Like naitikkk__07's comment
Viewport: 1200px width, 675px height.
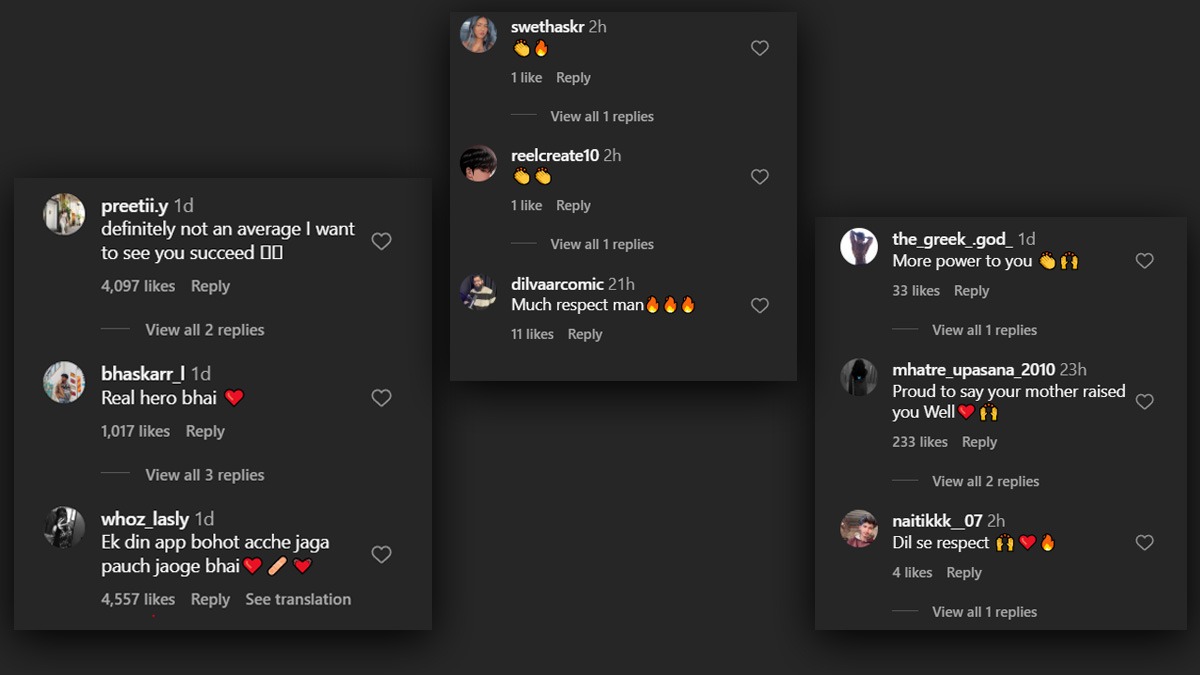[x=1145, y=543]
